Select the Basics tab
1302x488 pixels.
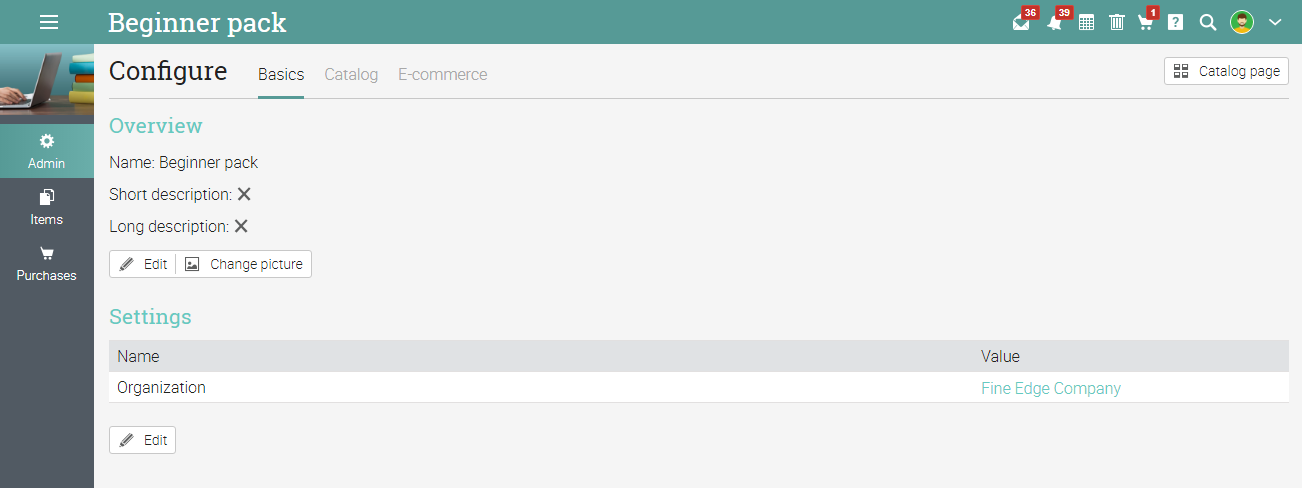tap(281, 75)
